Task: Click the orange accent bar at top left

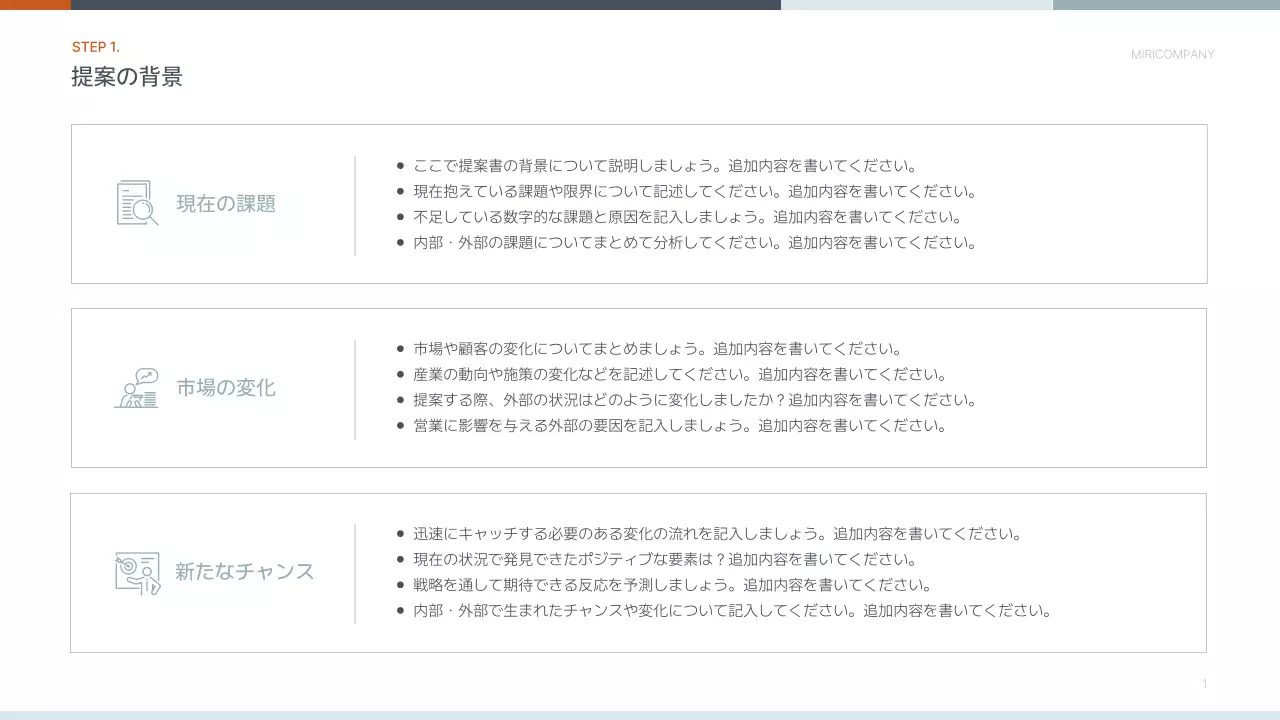Action: pyautogui.click(x=35, y=5)
